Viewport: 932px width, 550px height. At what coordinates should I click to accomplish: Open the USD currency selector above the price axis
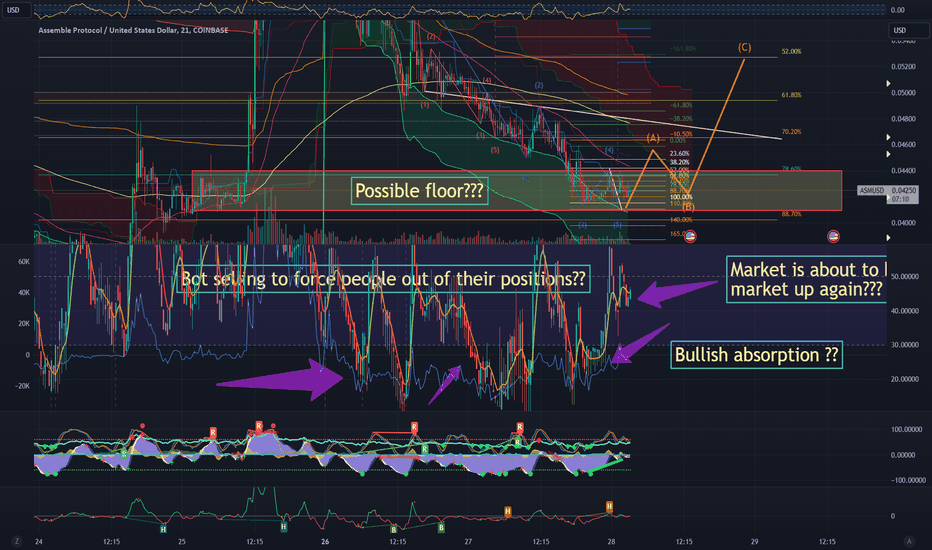pos(909,30)
